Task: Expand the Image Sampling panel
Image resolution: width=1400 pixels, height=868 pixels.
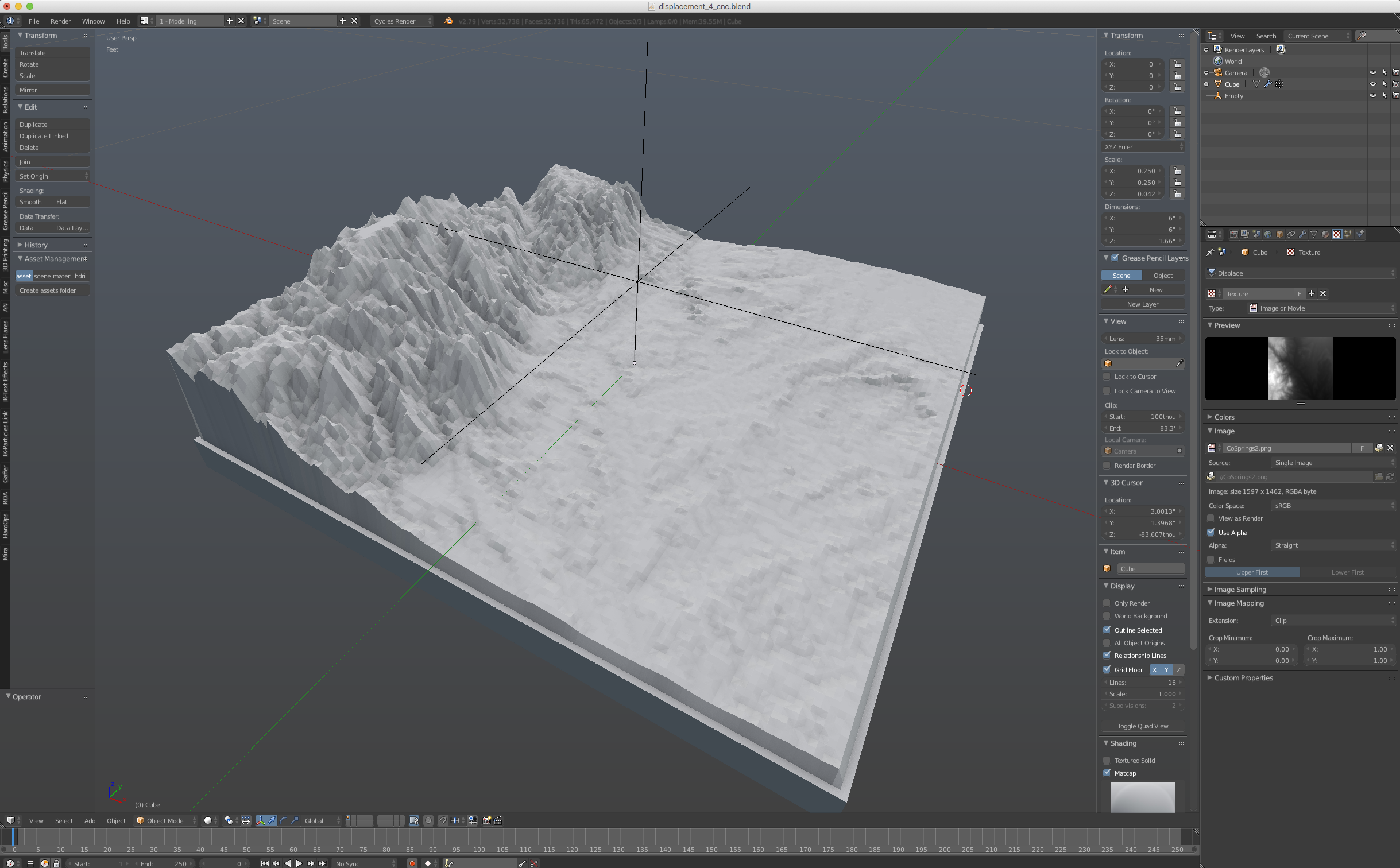Action: pos(1239,590)
